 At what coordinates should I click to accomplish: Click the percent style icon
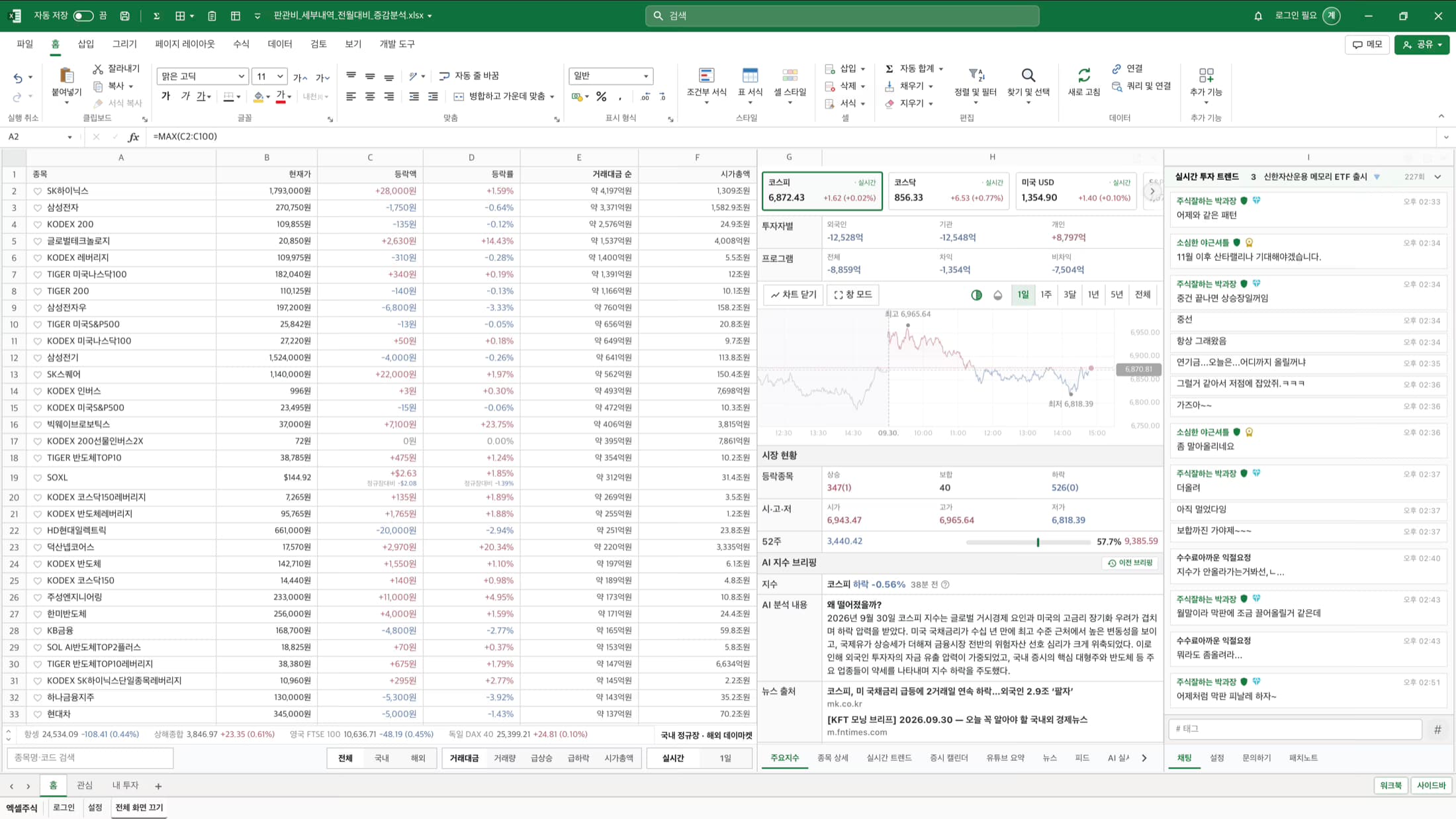[601, 97]
